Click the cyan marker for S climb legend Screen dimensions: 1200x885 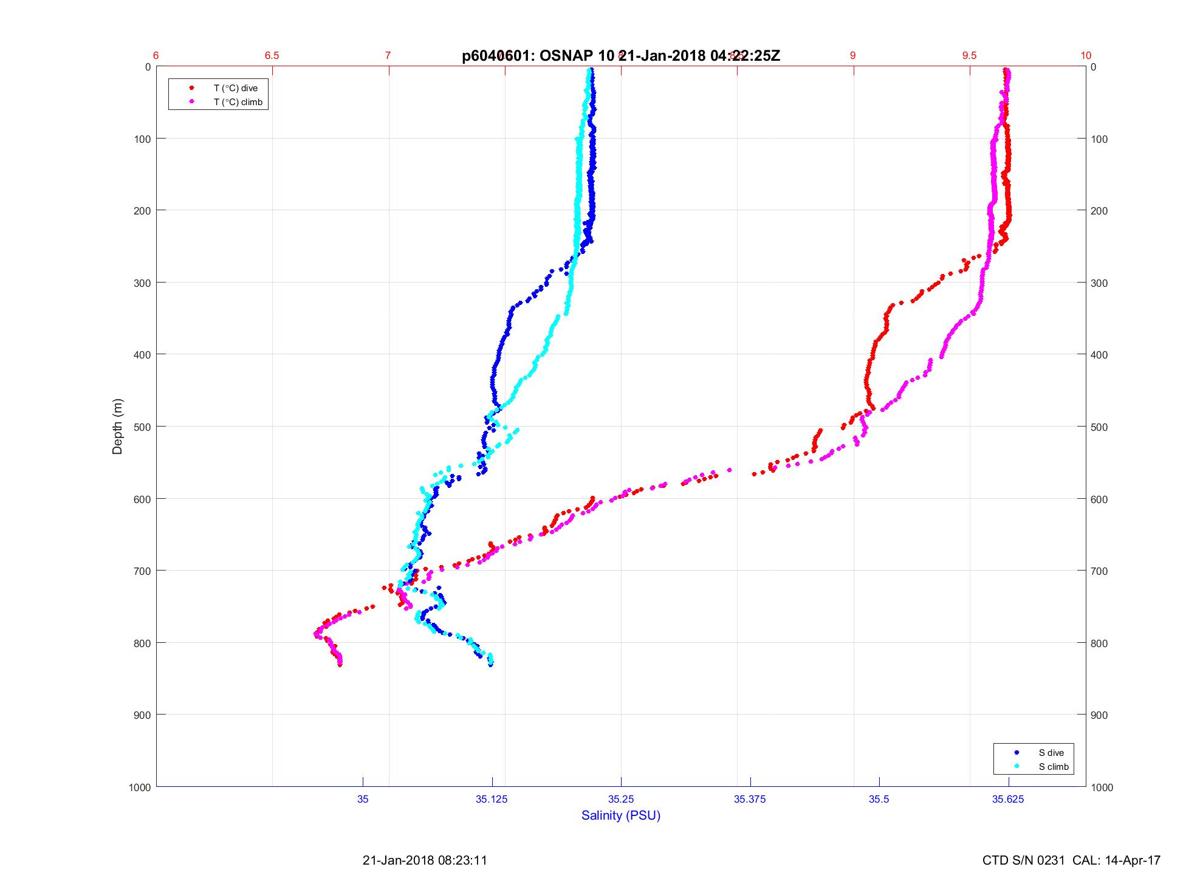point(1017,766)
